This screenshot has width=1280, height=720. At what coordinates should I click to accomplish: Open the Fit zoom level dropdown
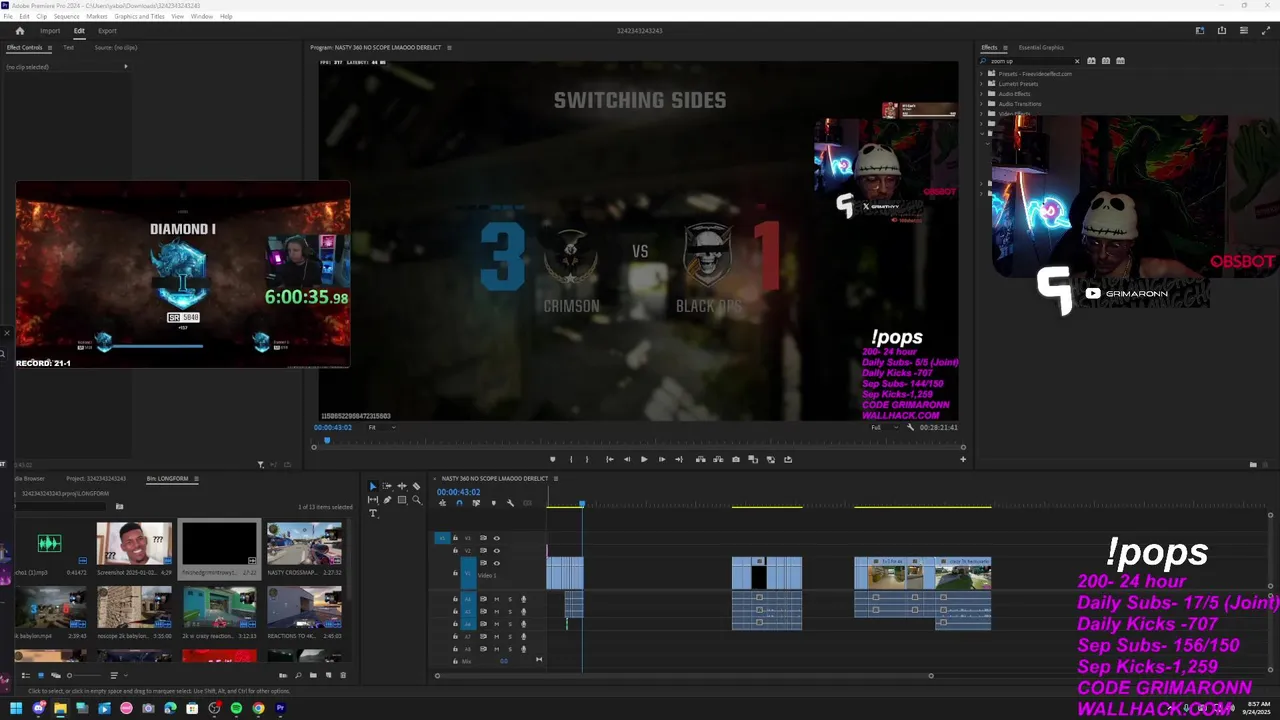click(x=382, y=427)
